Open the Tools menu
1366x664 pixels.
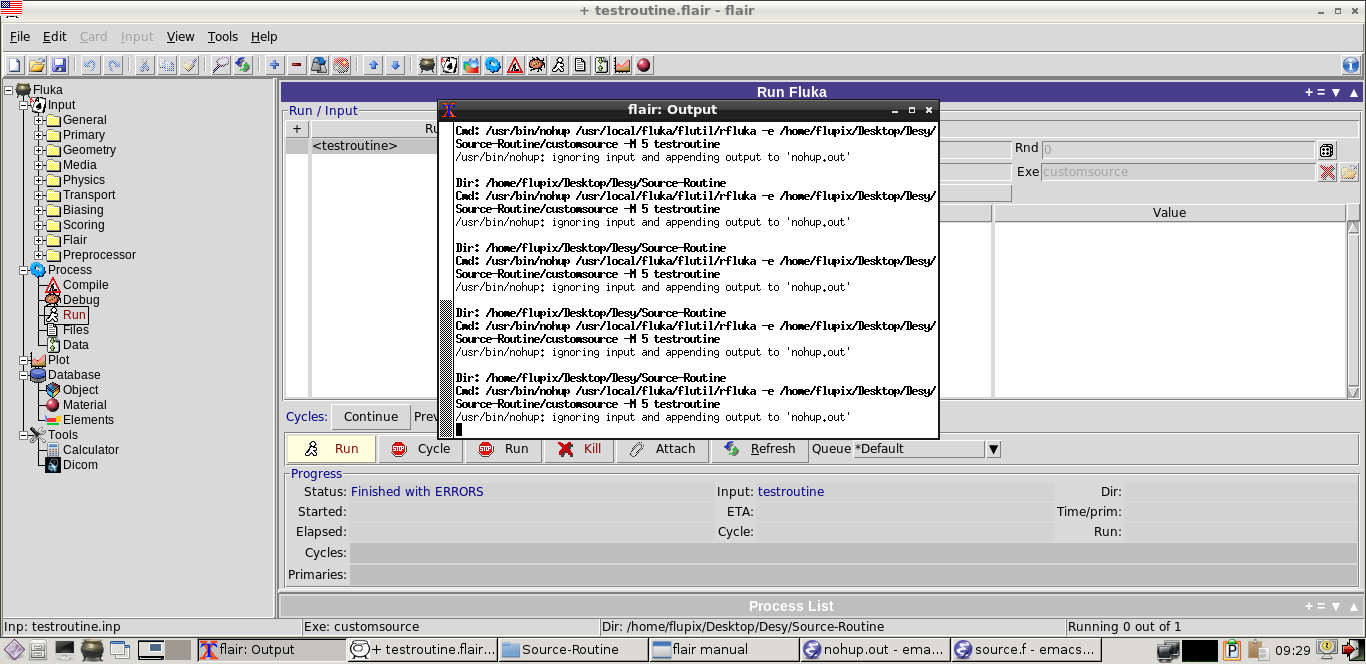(x=223, y=37)
